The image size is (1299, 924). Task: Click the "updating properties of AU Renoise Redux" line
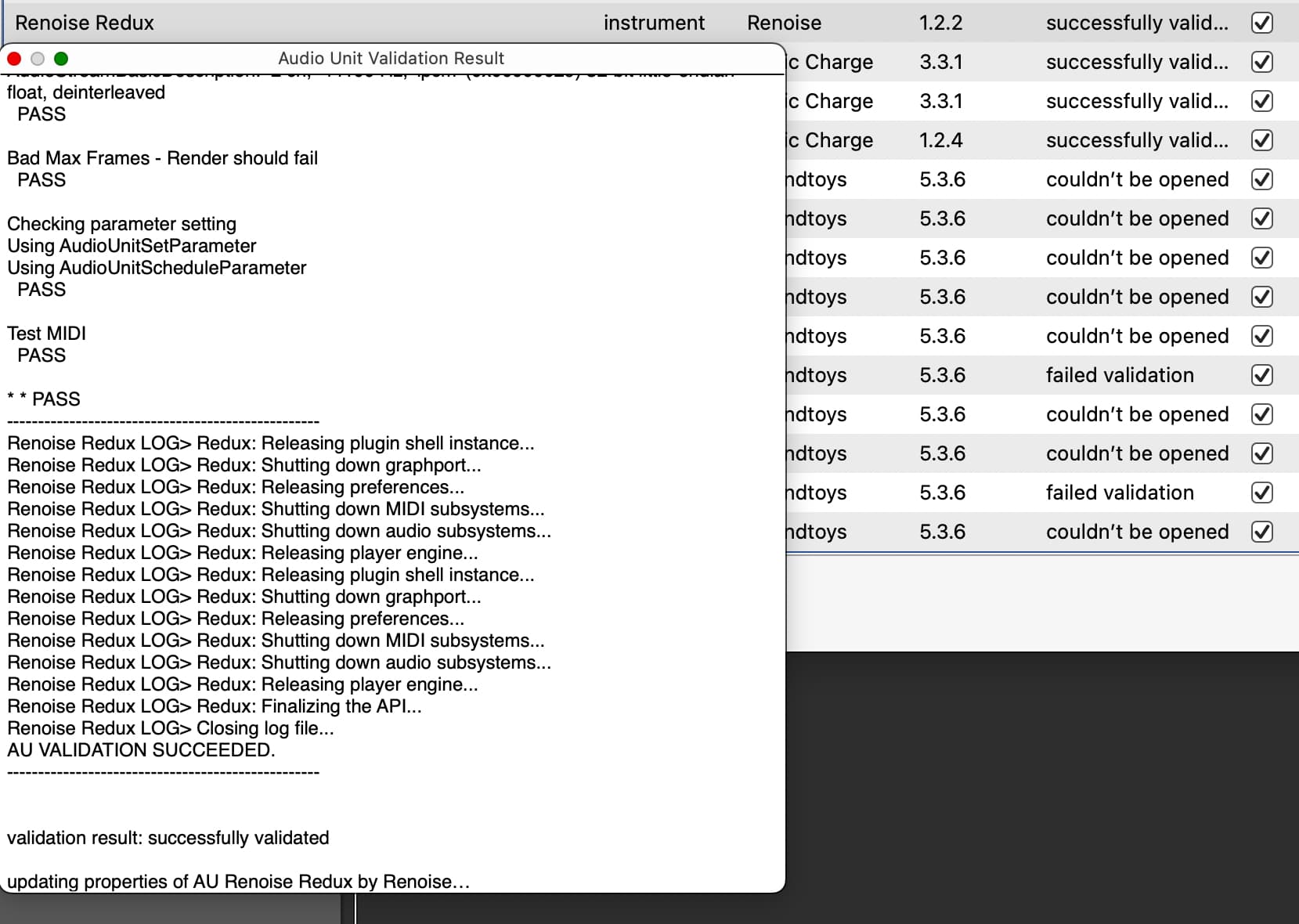pyautogui.click(x=239, y=882)
